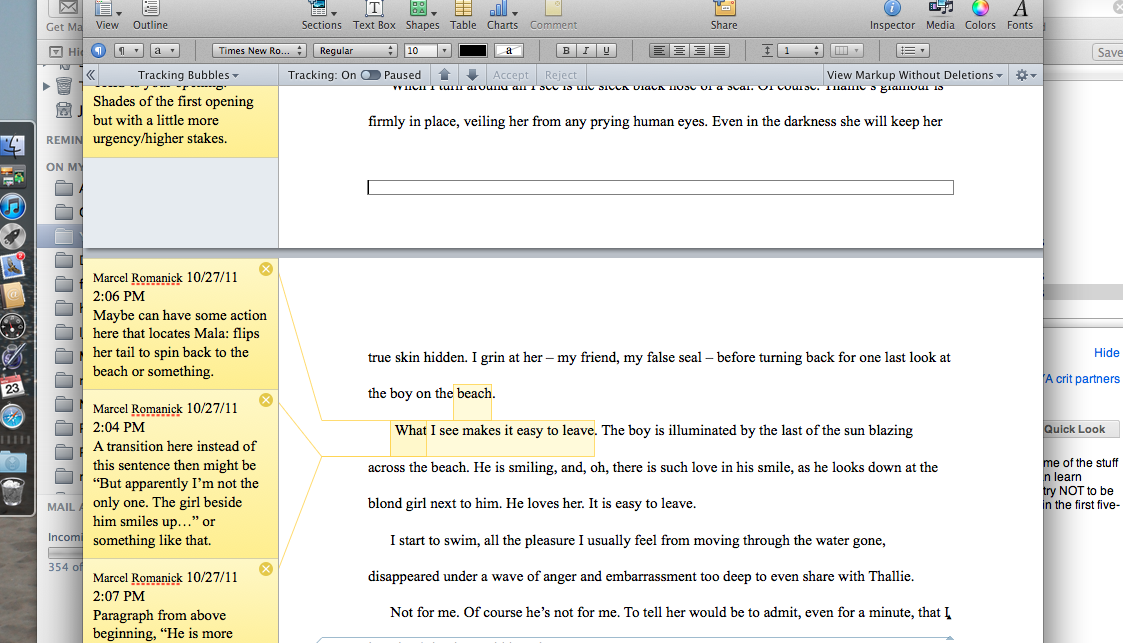
Task: Open the line spacing value dropdown
Action: tap(801, 51)
